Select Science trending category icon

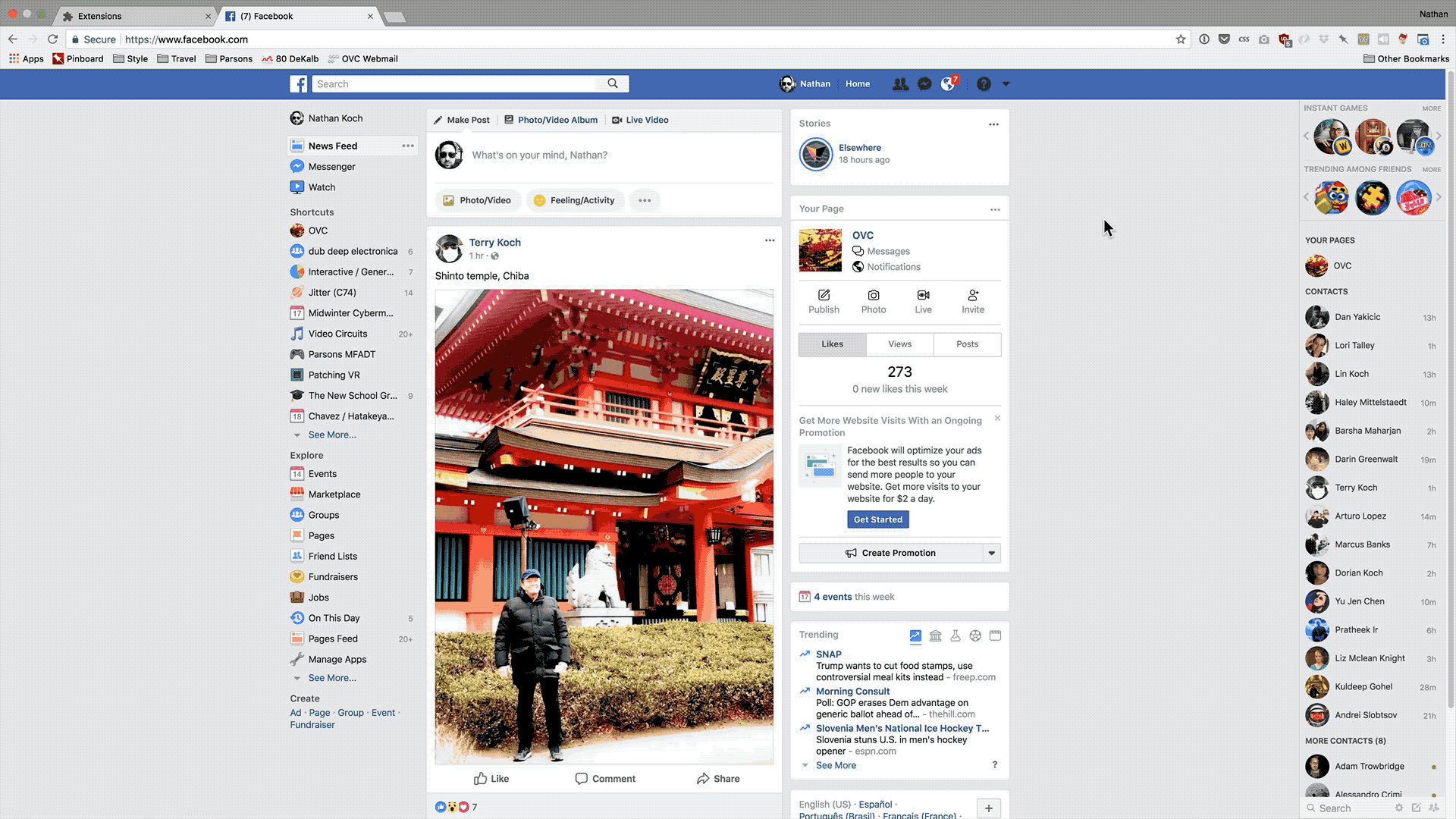click(955, 636)
